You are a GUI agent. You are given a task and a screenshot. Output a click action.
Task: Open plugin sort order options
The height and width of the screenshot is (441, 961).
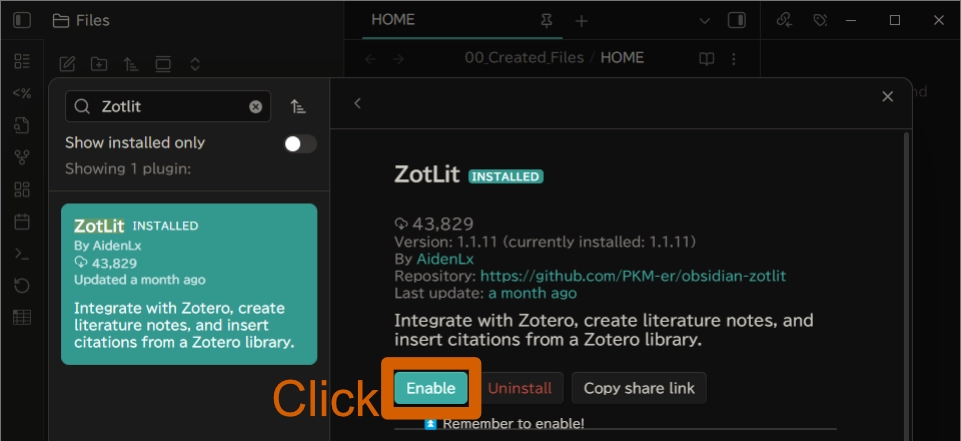pos(298,107)
